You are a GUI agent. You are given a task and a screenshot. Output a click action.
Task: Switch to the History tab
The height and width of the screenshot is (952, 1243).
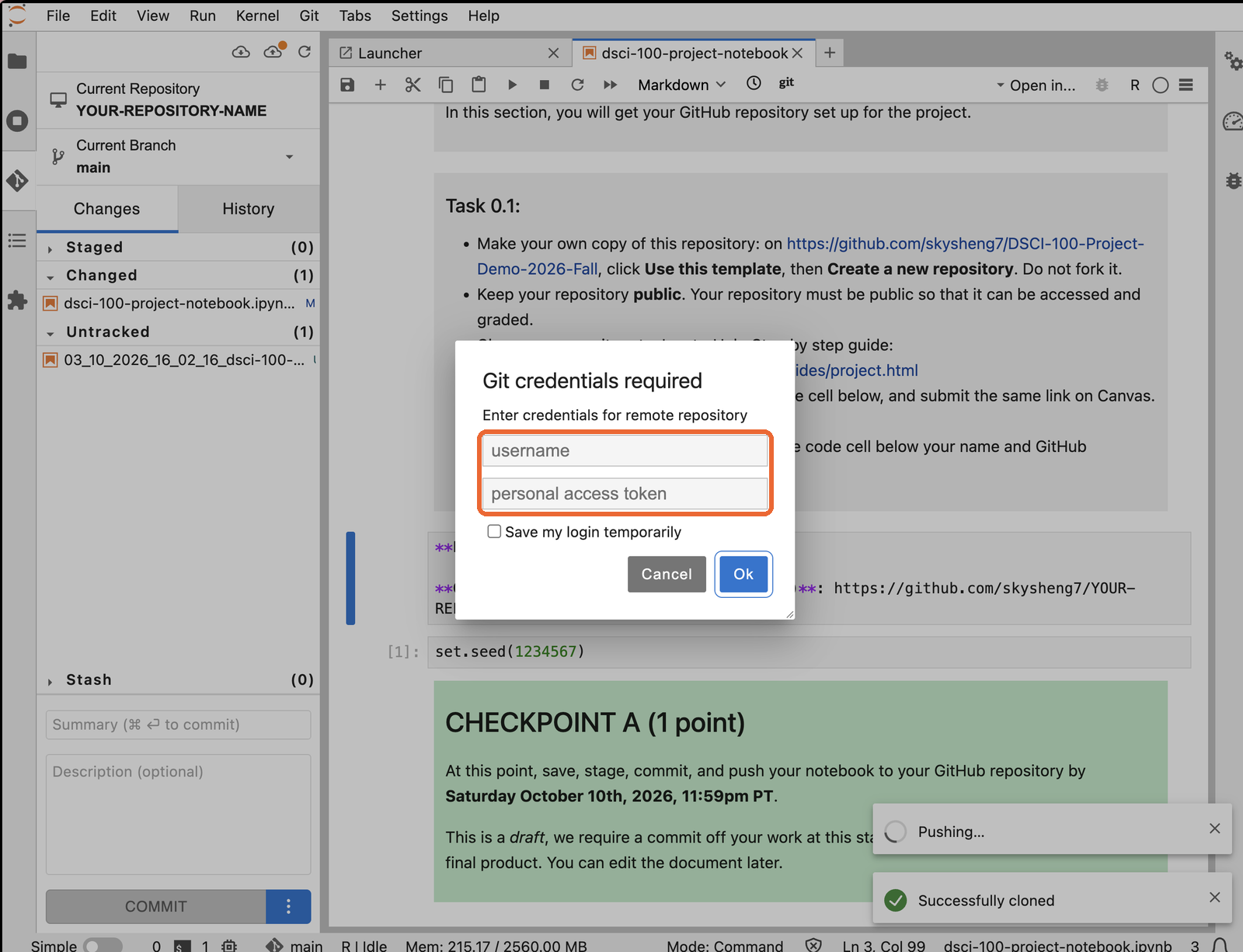[x=249, y=209]
